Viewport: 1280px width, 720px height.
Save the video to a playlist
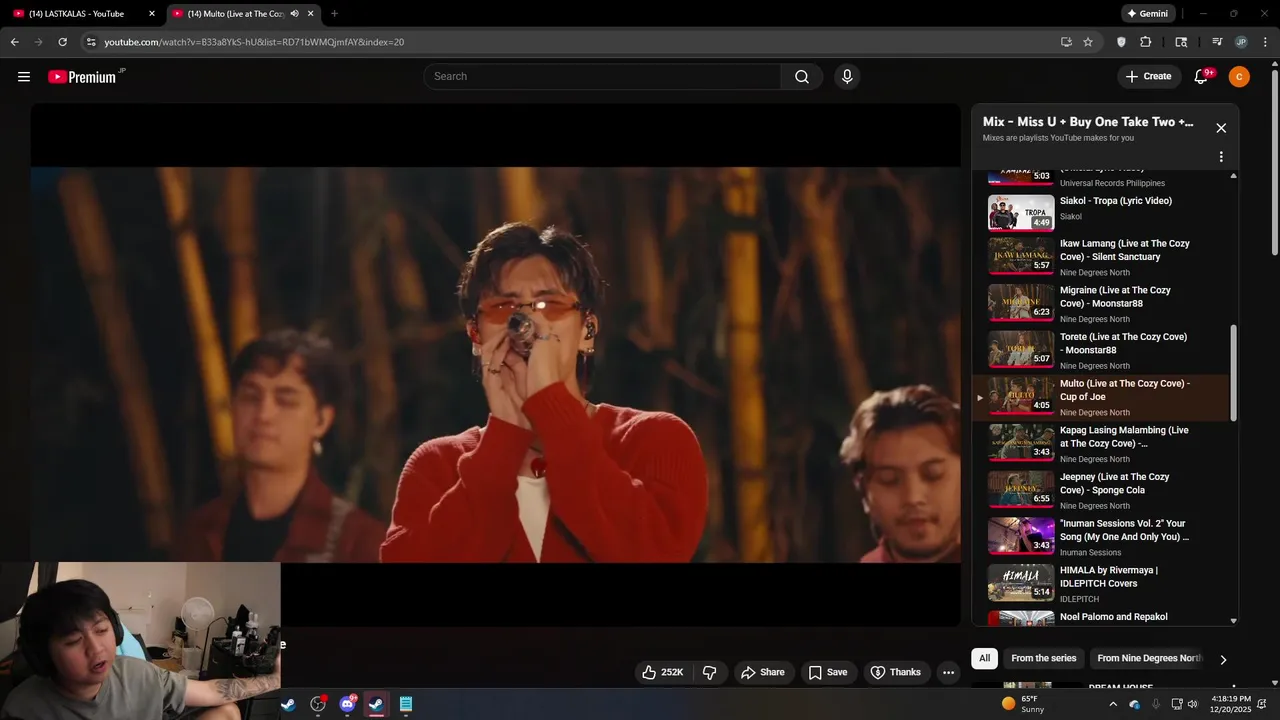pos(828,672)
